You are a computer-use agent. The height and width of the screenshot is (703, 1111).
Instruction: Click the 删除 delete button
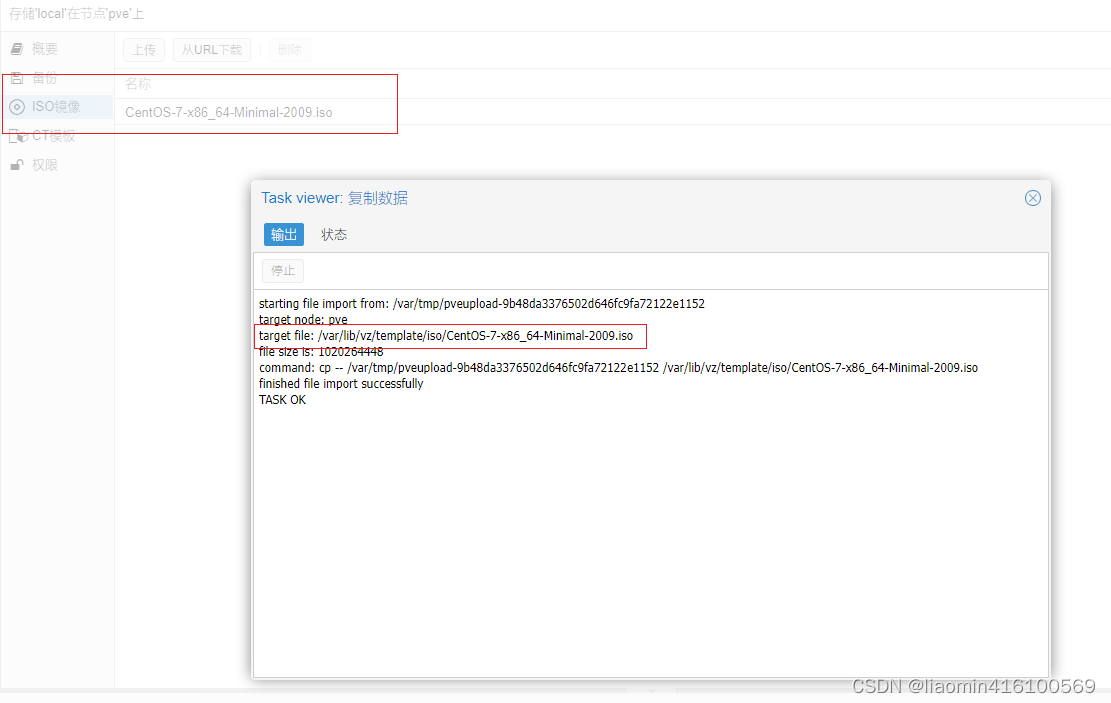point(289,50)
